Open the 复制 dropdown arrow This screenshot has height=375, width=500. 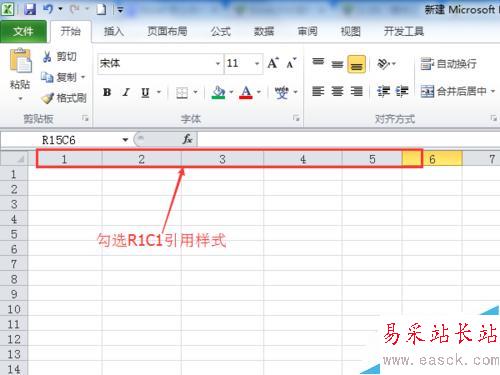tap(83, 78)
